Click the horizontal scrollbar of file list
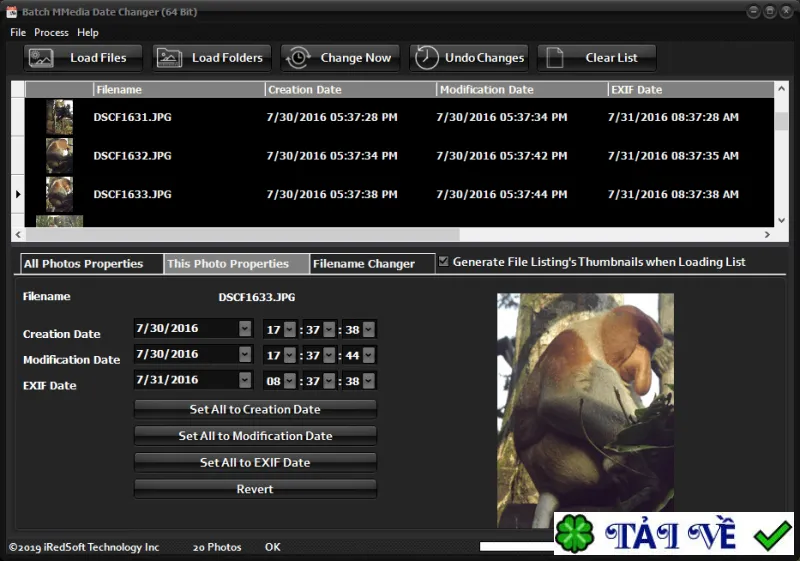800x561 pixels. click(243, 235)
